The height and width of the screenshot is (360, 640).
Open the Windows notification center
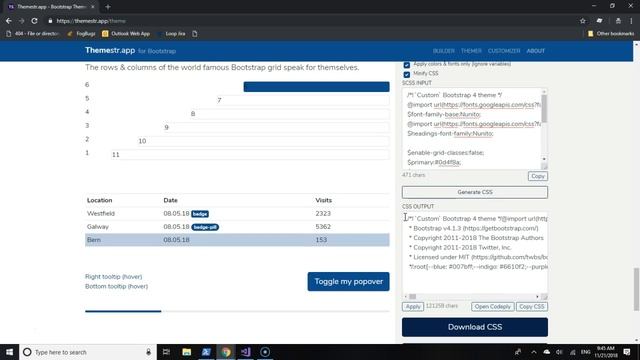point(627,352)
